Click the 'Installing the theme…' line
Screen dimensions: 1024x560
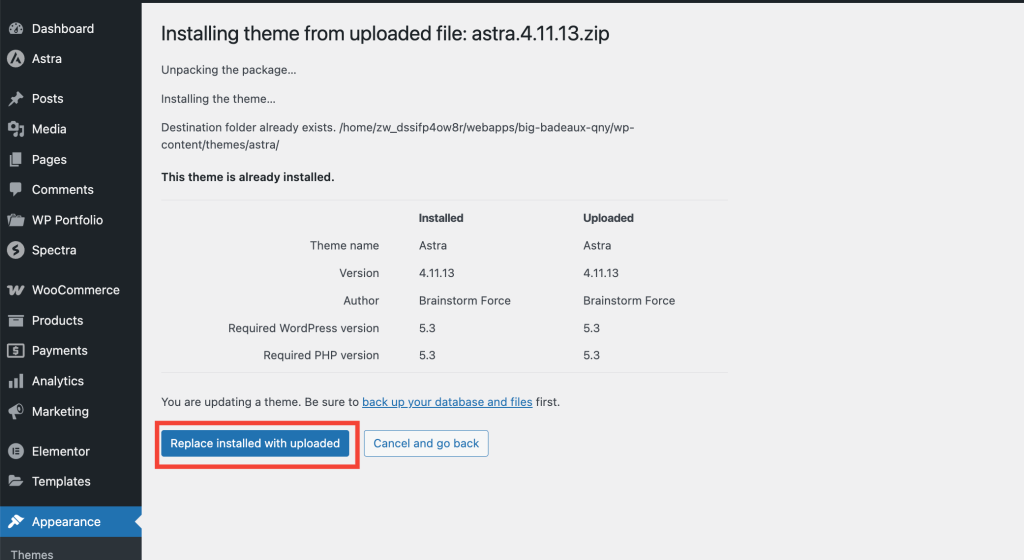[x=218, y=99]
